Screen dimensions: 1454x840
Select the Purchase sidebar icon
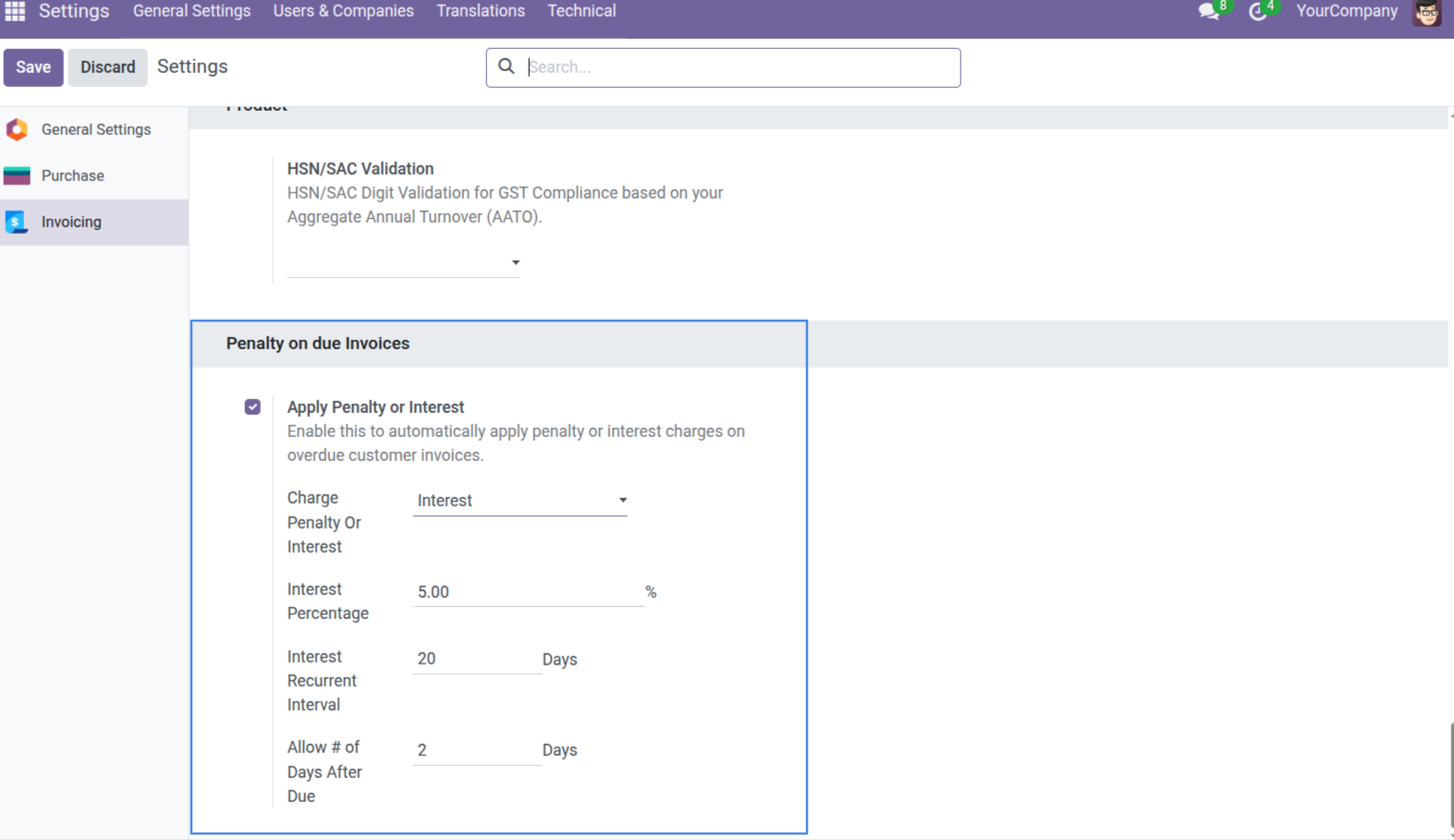tap(17, 176)
